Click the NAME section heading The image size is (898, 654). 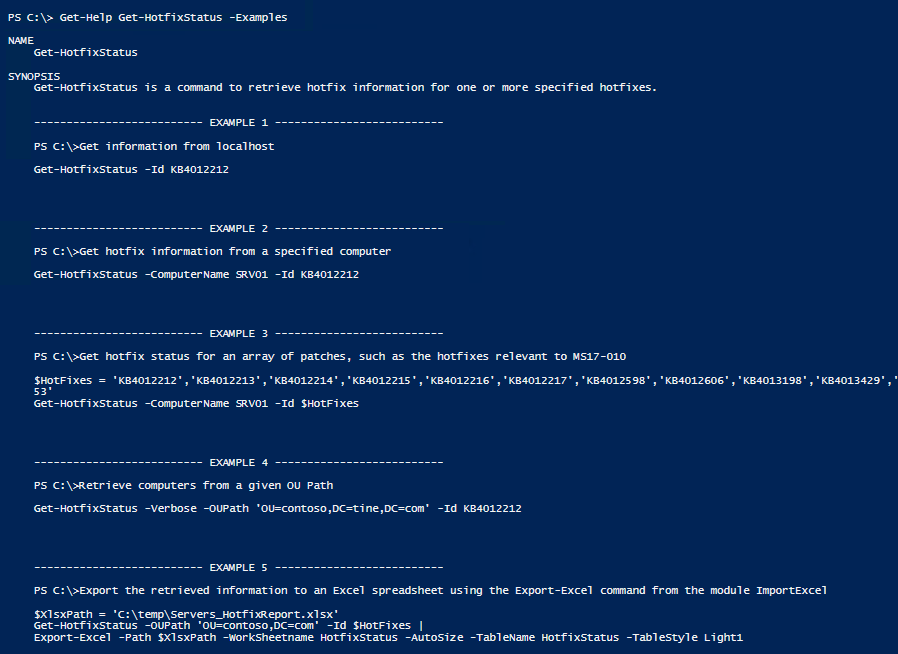coord(21,41)
